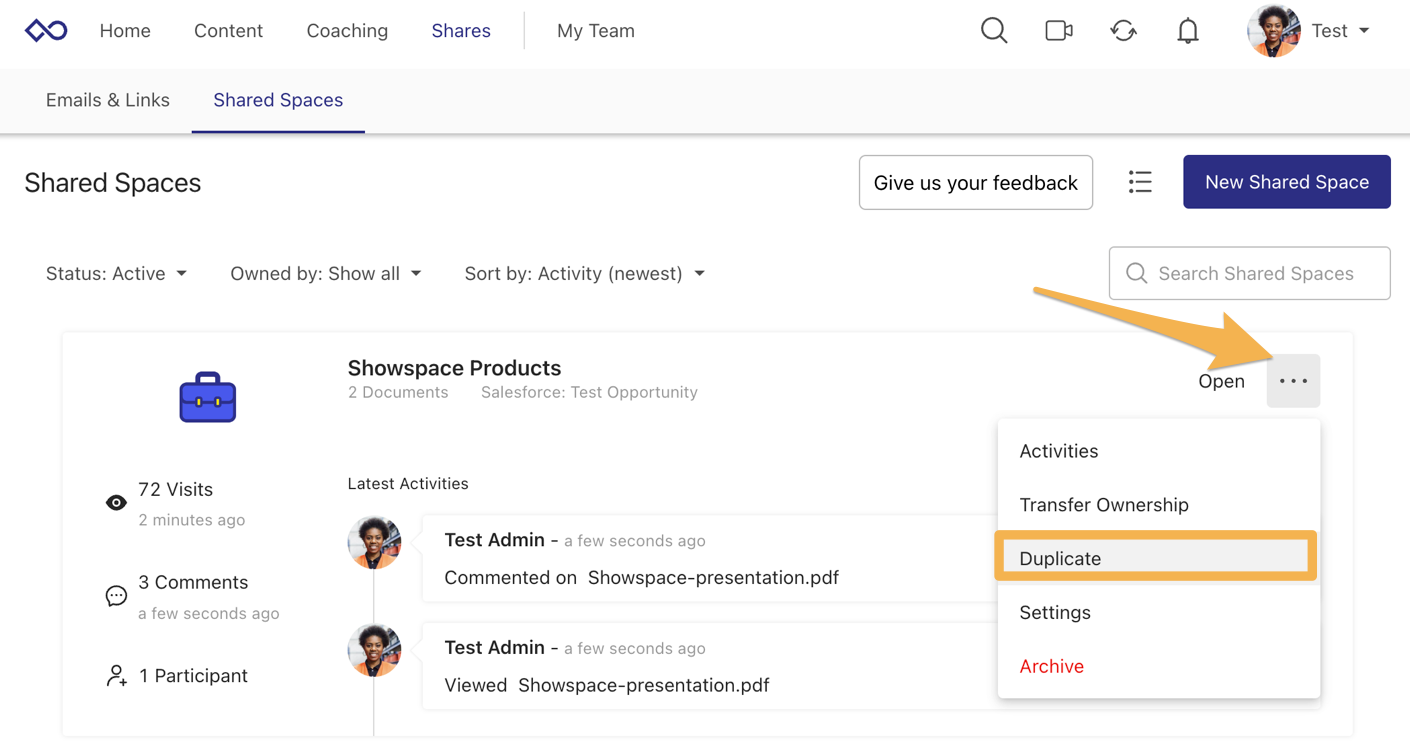
Task: Click the 3 Comments text
Action: 193,583
